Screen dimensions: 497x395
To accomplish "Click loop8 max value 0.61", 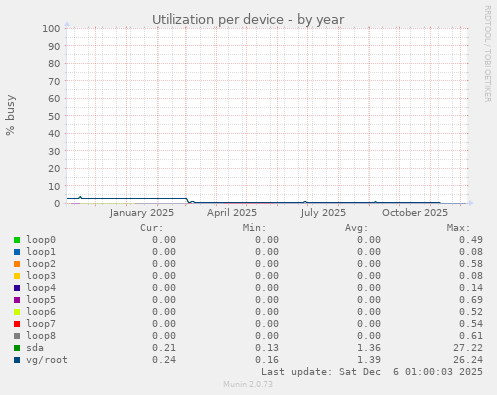I will 471,336.
